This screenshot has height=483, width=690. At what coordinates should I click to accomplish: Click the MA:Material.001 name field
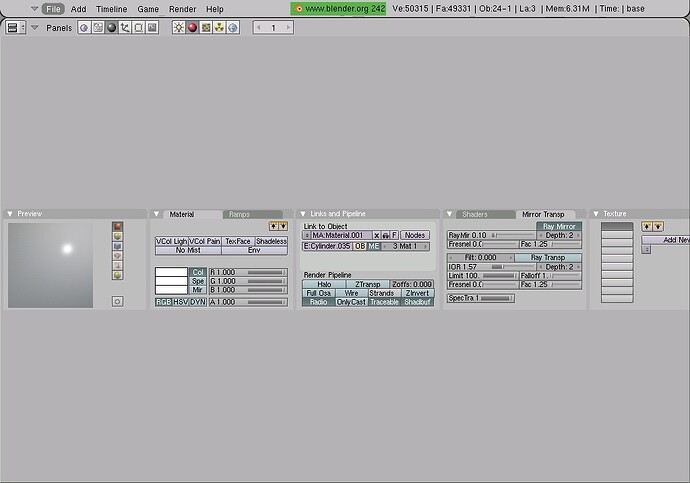[341, 235]
